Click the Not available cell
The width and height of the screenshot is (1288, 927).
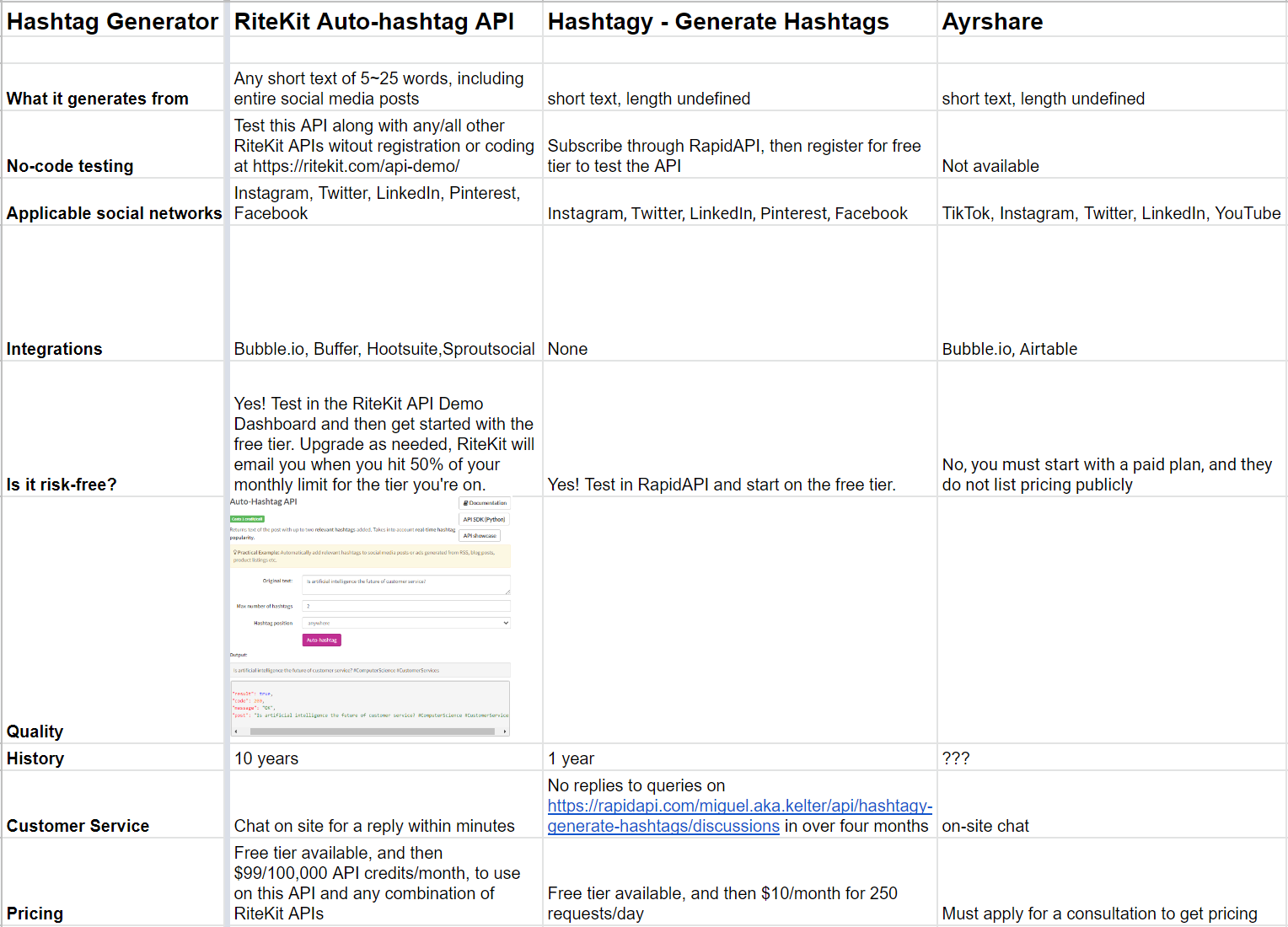pos(1112,145)
